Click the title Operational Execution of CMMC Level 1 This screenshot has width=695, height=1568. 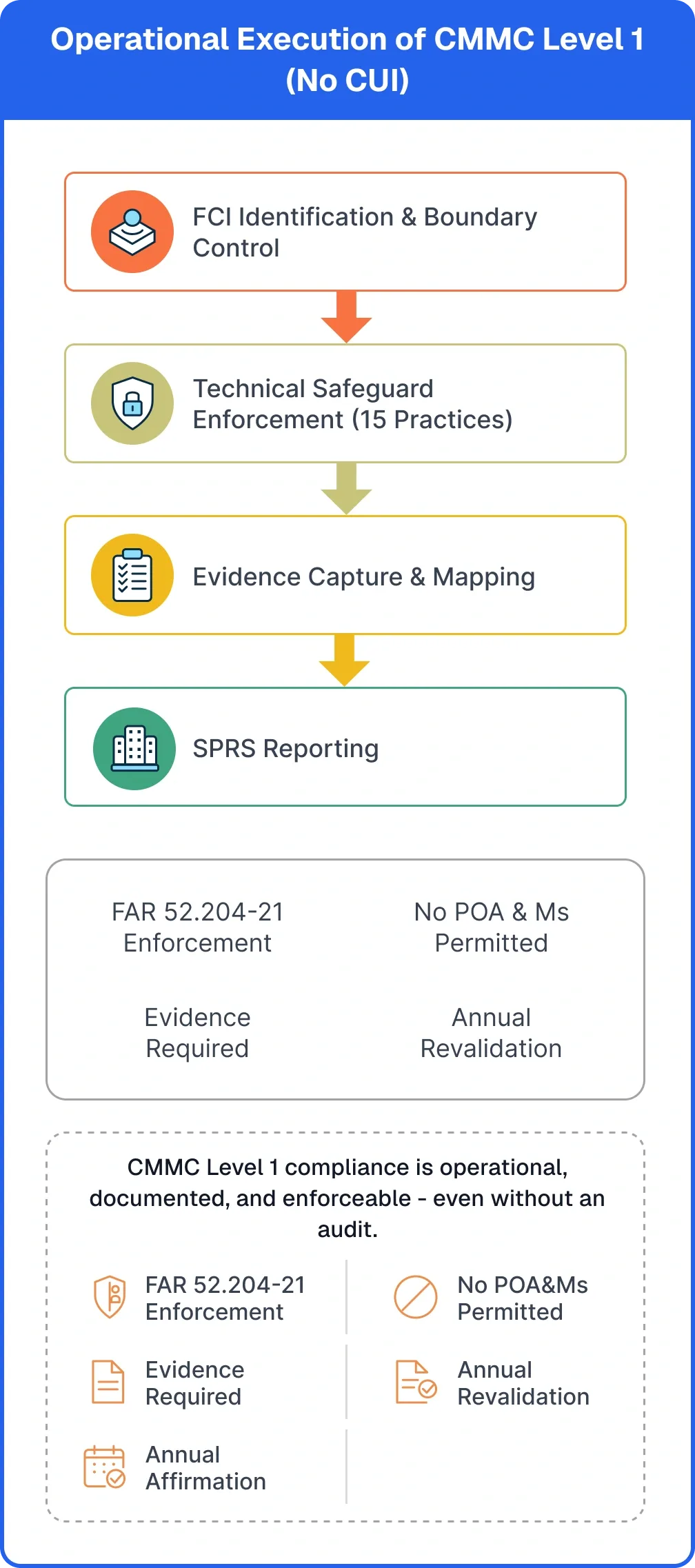(x=347, y=60)
